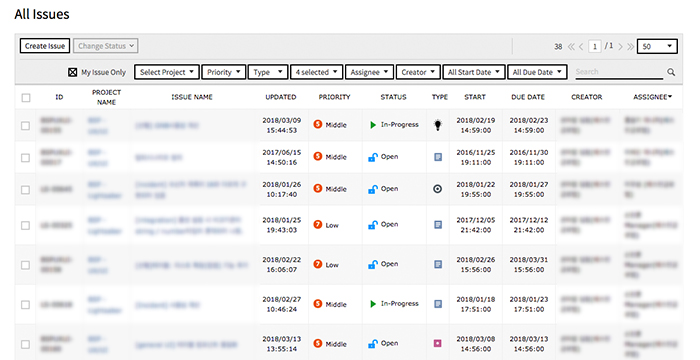Click Middle priority icon in 2018/03/09 row
The image size is (700, 360).
pyautogui.click(x=317, y=124)
